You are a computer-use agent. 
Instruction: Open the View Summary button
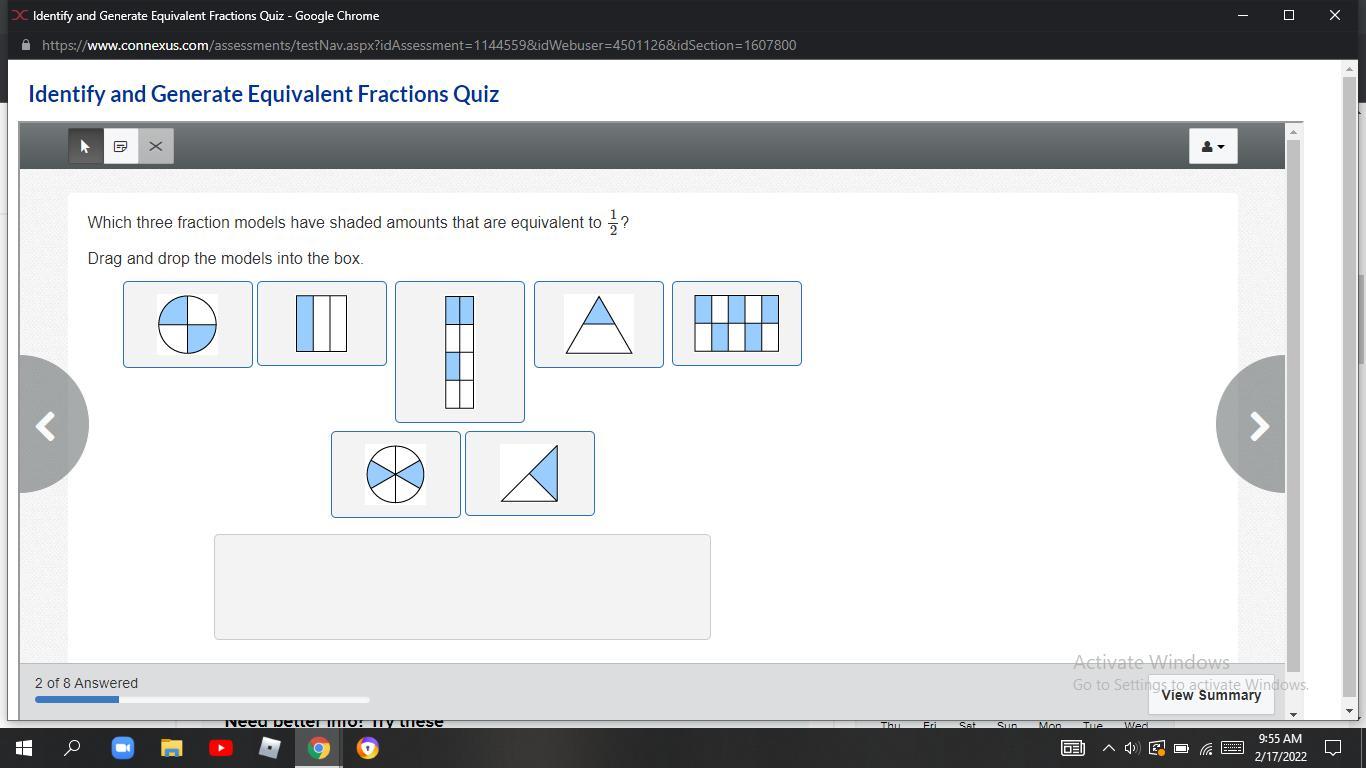coord(1211,695)
